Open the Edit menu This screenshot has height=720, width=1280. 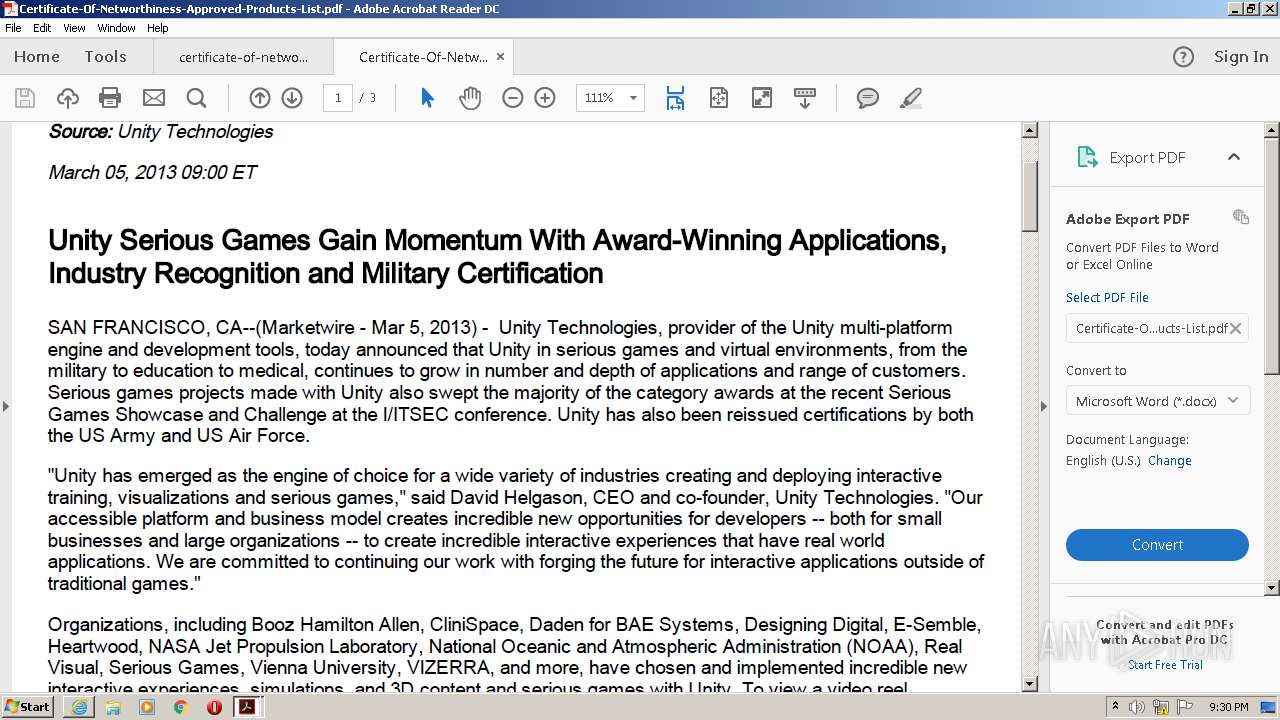tap(42, 28)
